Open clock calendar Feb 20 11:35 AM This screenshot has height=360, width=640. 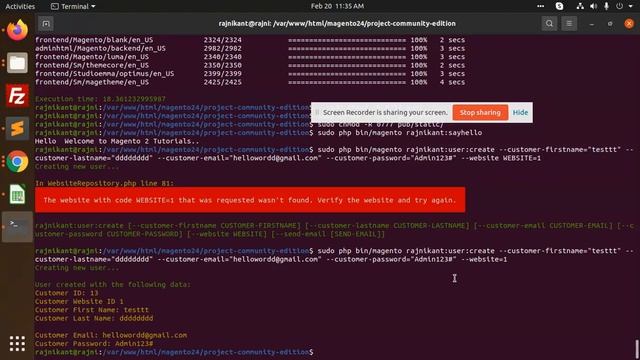337,6
